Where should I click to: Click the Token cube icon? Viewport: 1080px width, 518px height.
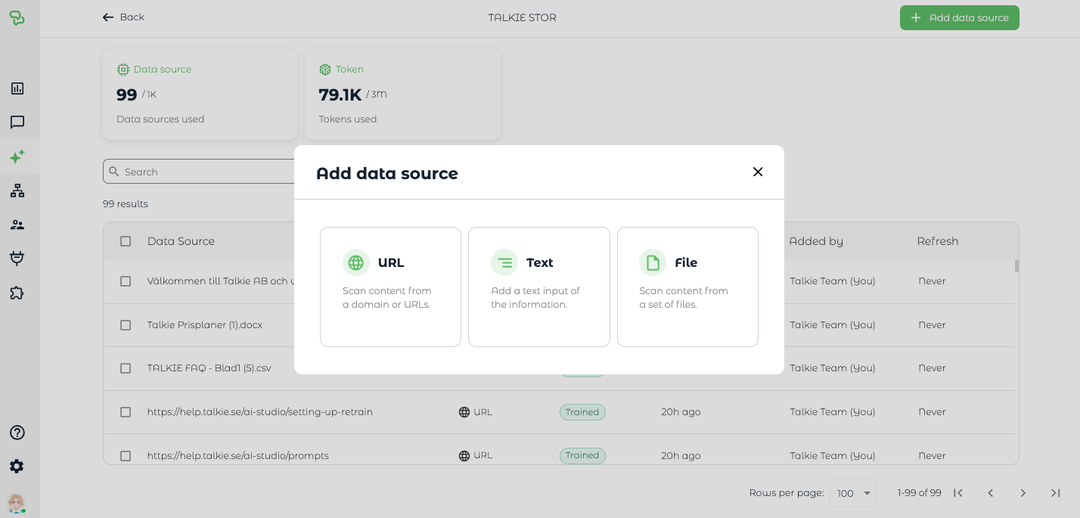tap(325, 70)
